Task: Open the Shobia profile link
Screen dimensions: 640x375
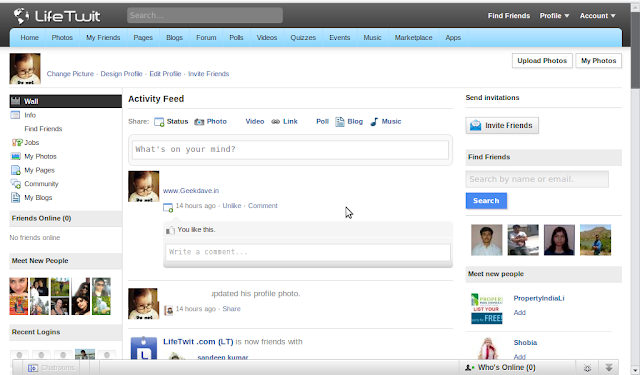Action: [x=525, y=343]
